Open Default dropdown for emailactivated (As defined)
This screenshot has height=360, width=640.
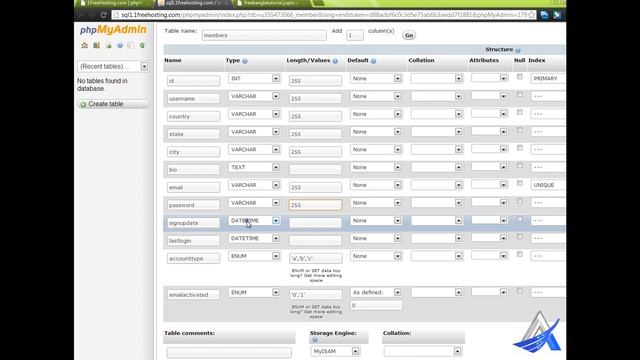tap(376, 292)
